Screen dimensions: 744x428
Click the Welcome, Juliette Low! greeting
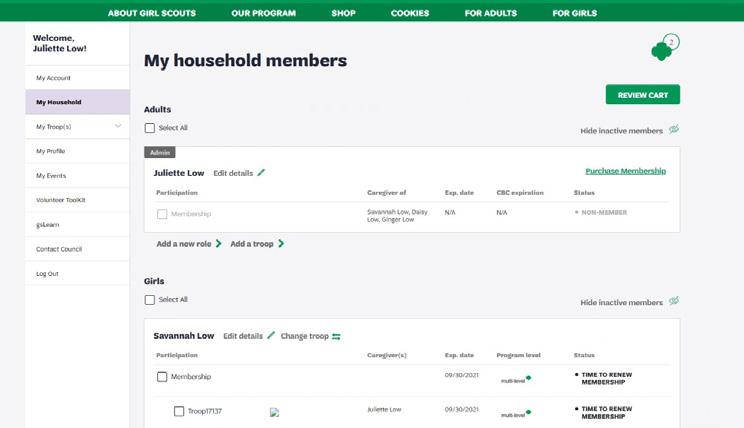pos(60,43)
